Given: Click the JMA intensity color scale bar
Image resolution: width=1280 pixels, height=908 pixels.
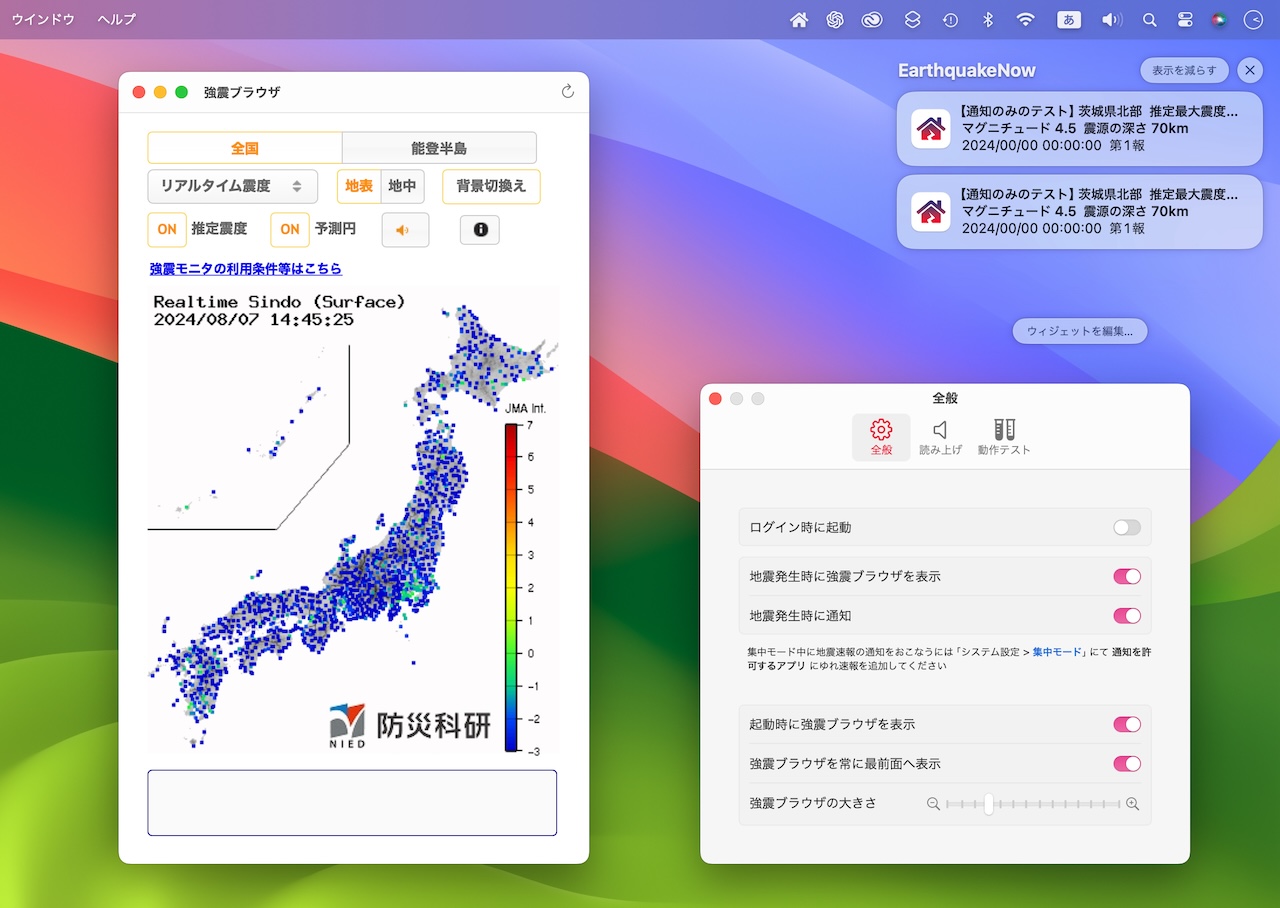Looking at the screenshot, I should coord(511,588).
